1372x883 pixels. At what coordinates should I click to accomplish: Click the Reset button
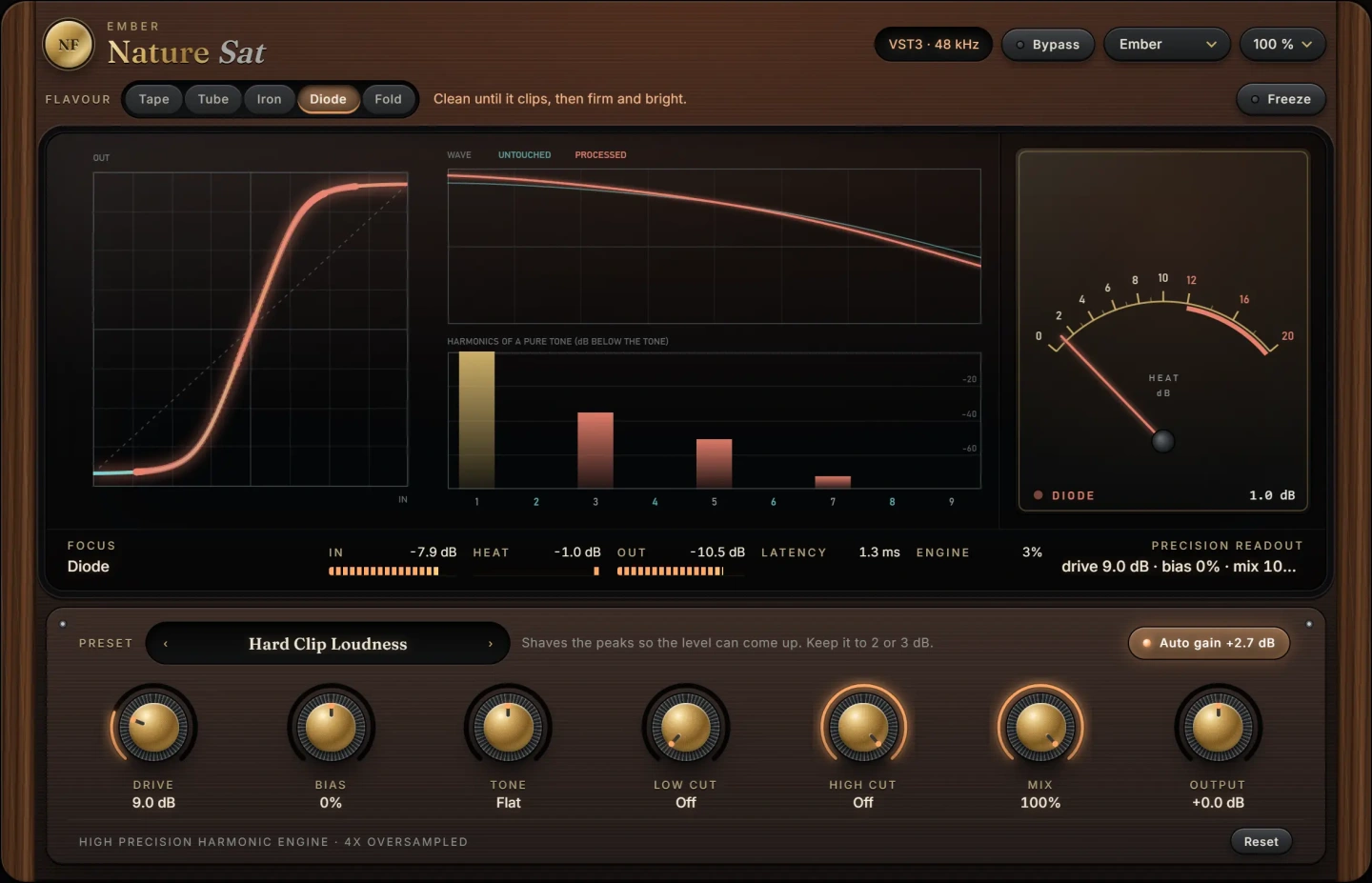tap(1261, 841)
